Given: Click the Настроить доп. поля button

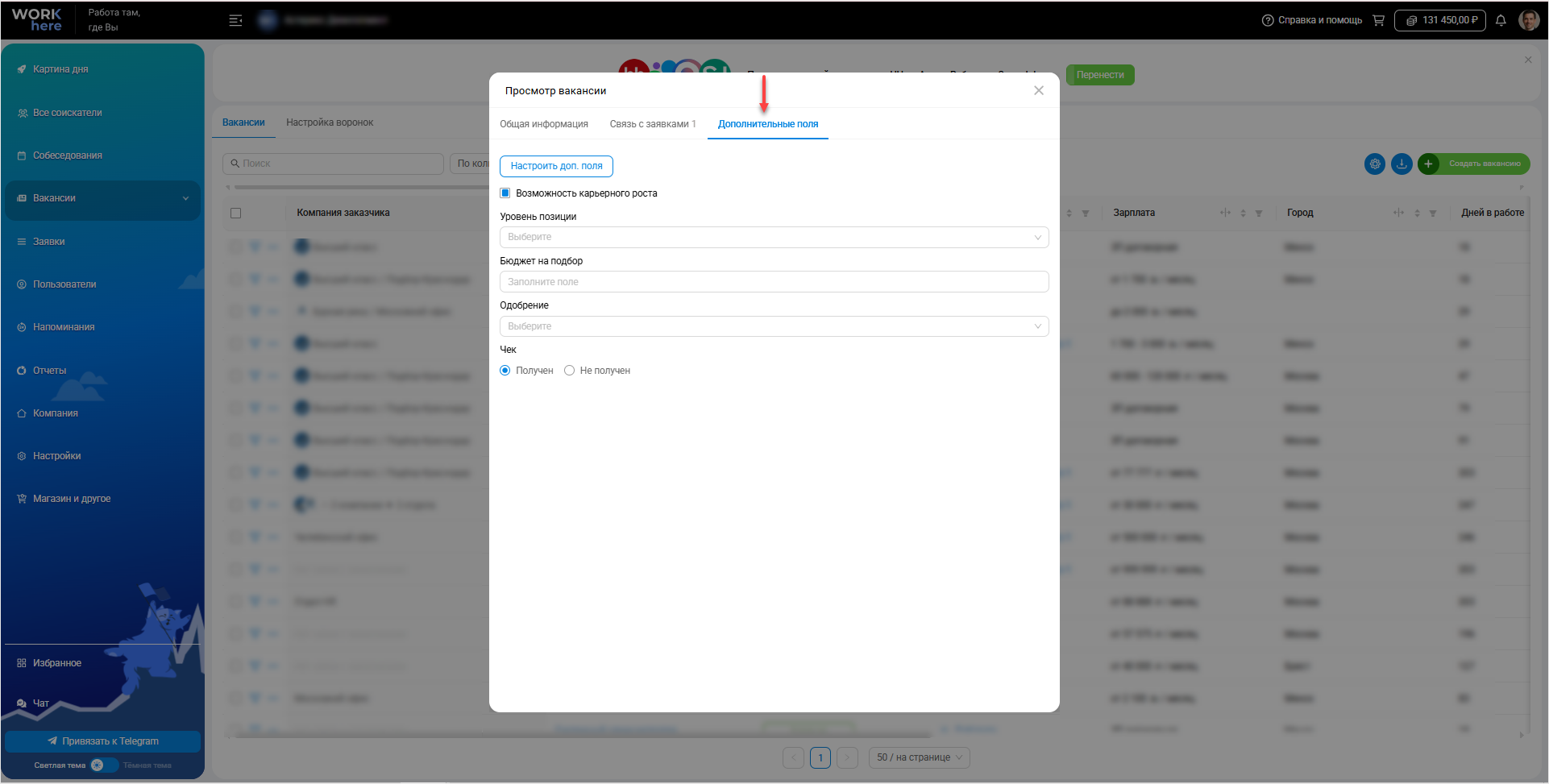Looking at the screenshot, I should tap(556, 166).
